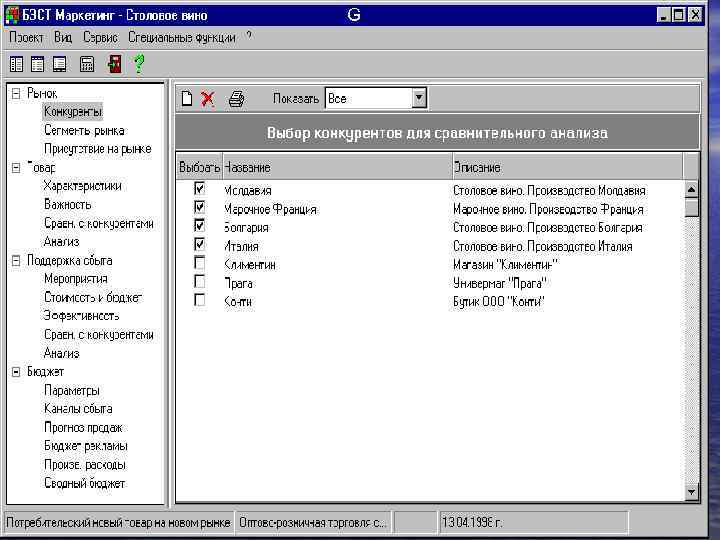
Task: Click the table view toolbar icon
Action: point(37,64)
